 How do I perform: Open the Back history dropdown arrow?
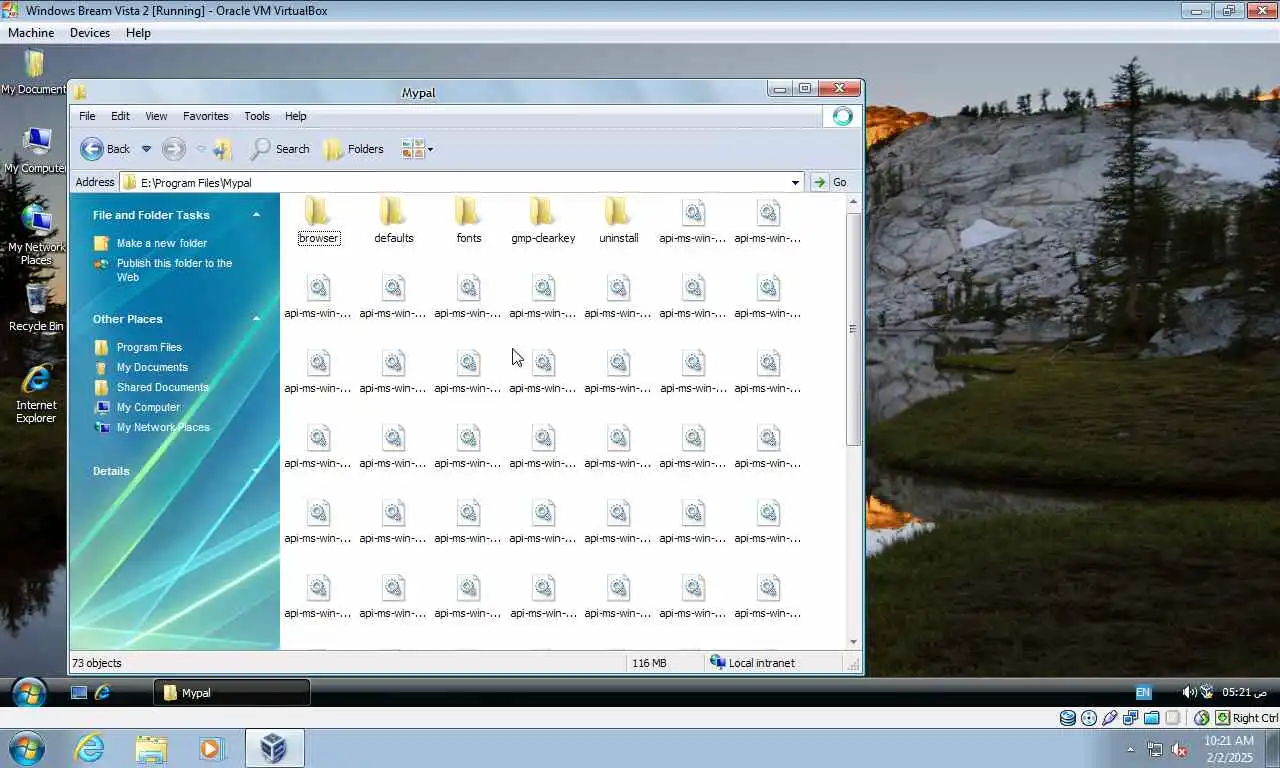tap(146, 149)
